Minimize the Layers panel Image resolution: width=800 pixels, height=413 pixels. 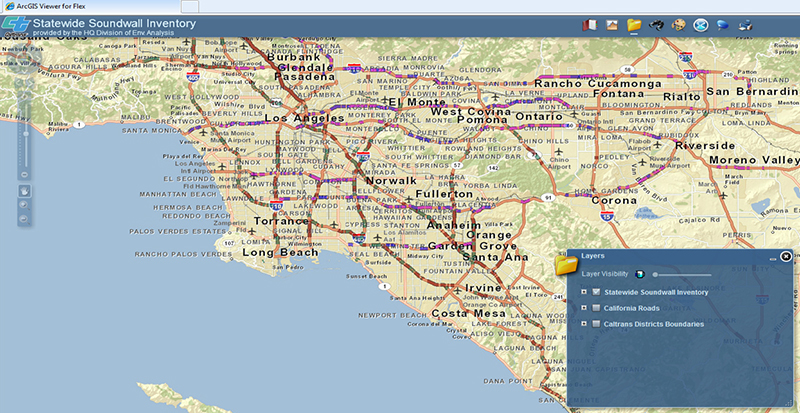point(773,259)
